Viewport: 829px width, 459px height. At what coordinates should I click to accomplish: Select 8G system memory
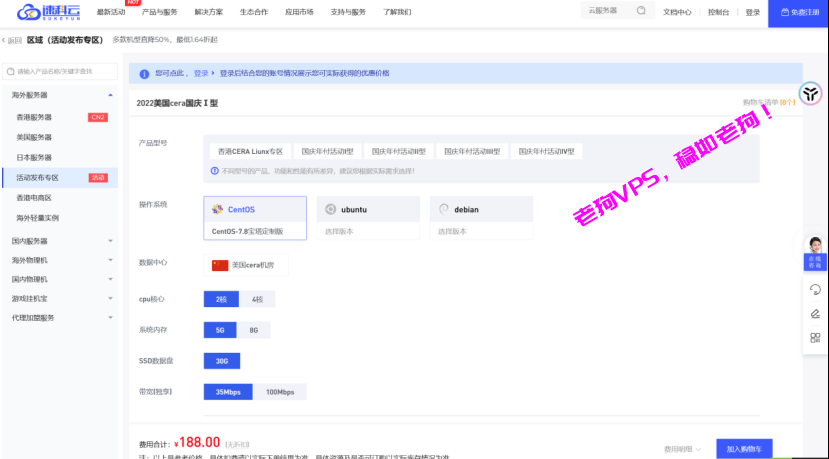(x=254, y=330)
